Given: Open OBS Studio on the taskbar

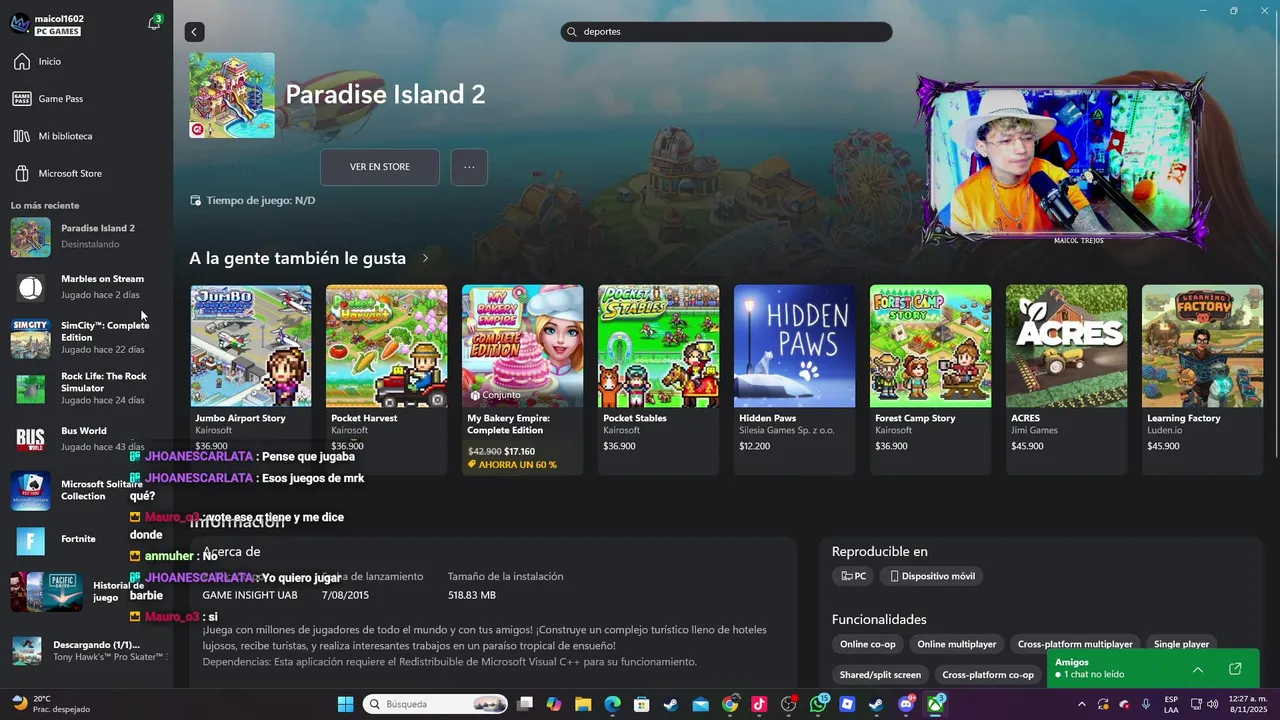Looking at the screenshot, I should click(789, 704).
